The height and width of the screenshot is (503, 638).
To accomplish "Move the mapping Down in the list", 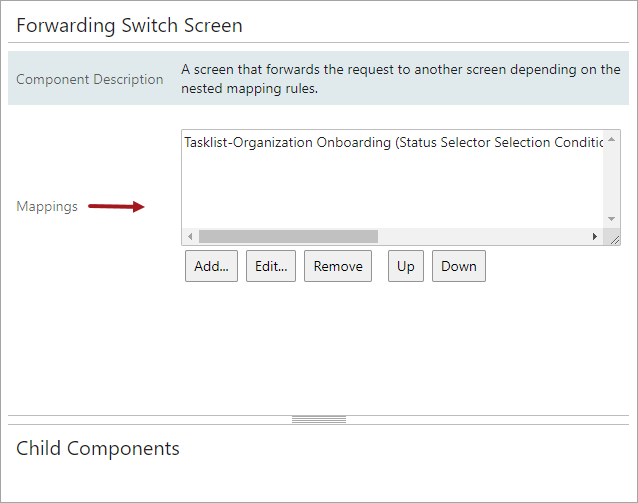I will [x=459, y=266].
